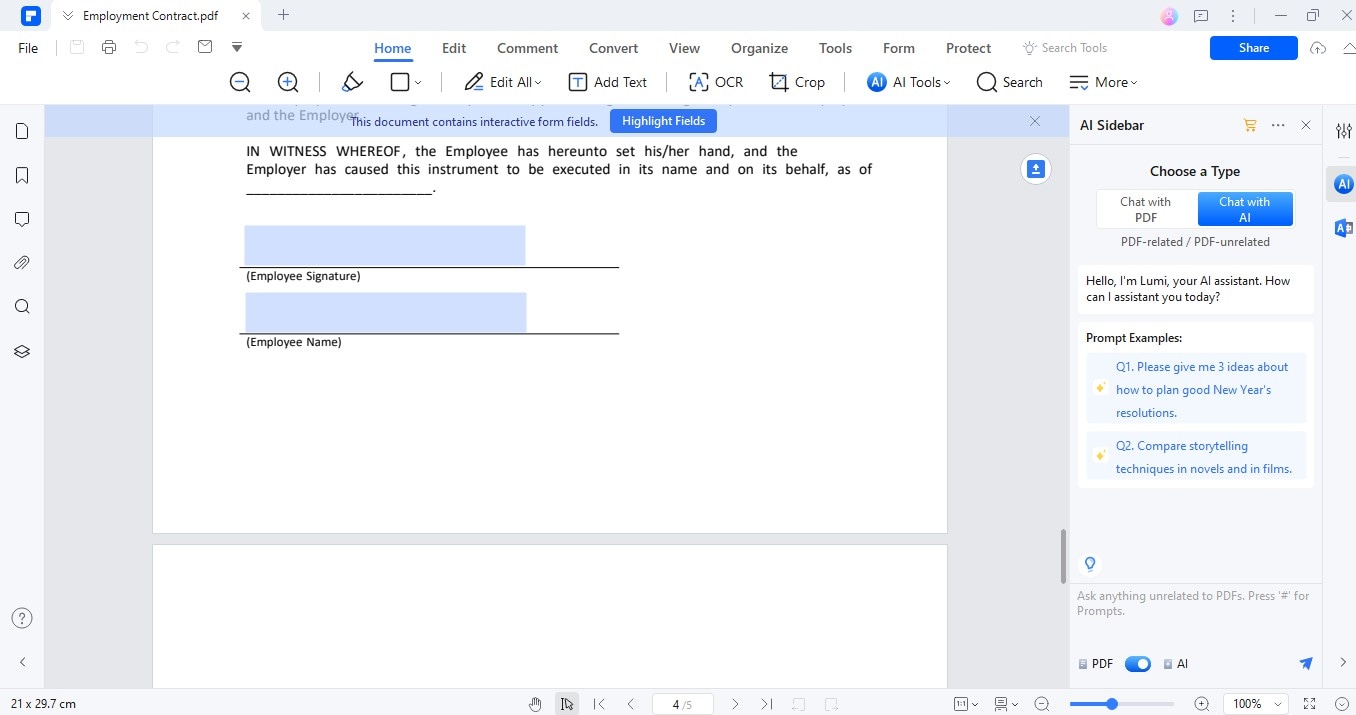
Task: Choose the storytelling techniques prompt example
Action: (1196, 457)
